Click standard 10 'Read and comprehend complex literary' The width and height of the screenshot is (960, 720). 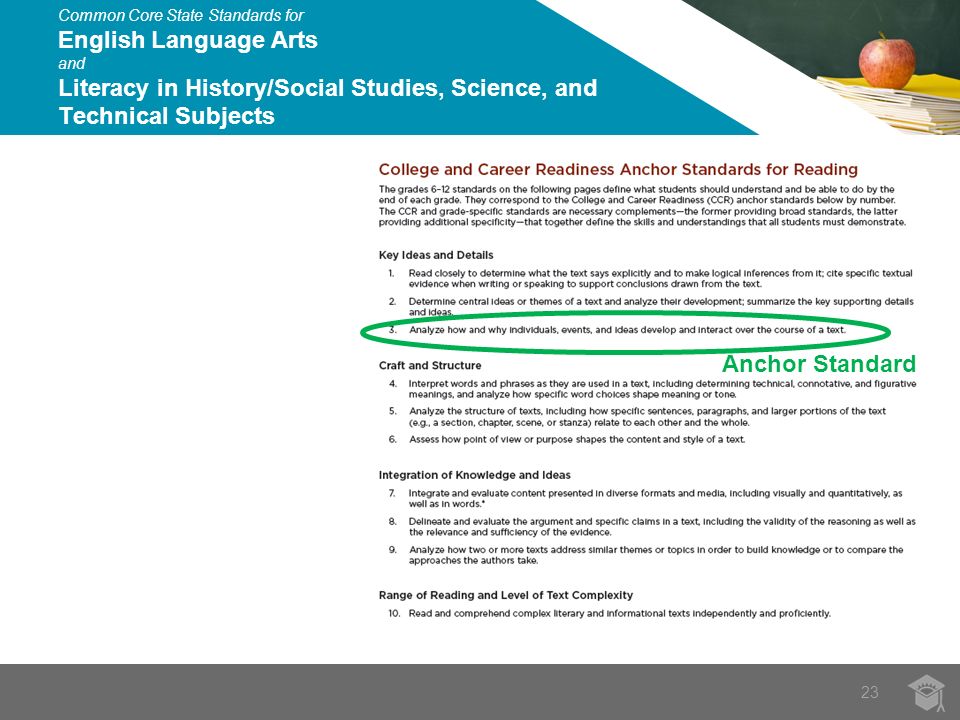[620, 613]
